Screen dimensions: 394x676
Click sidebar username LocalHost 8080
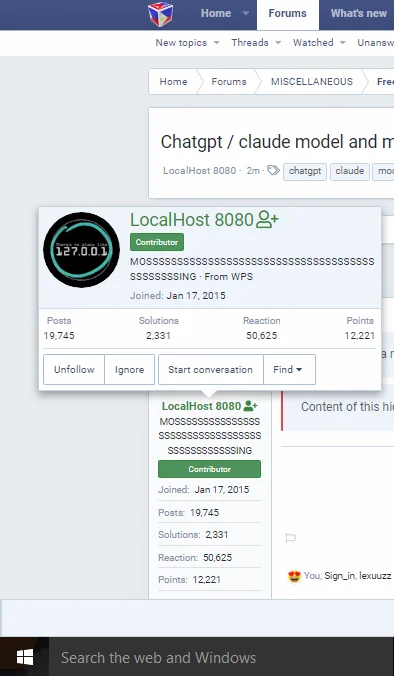click(201, 406)
